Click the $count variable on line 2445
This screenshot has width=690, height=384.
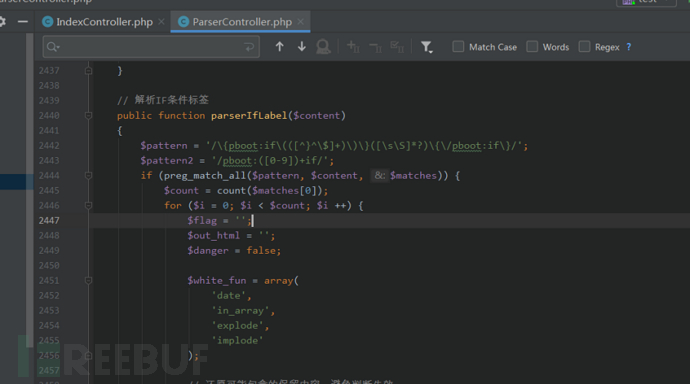pyautogui.click(x=181, y=190)
